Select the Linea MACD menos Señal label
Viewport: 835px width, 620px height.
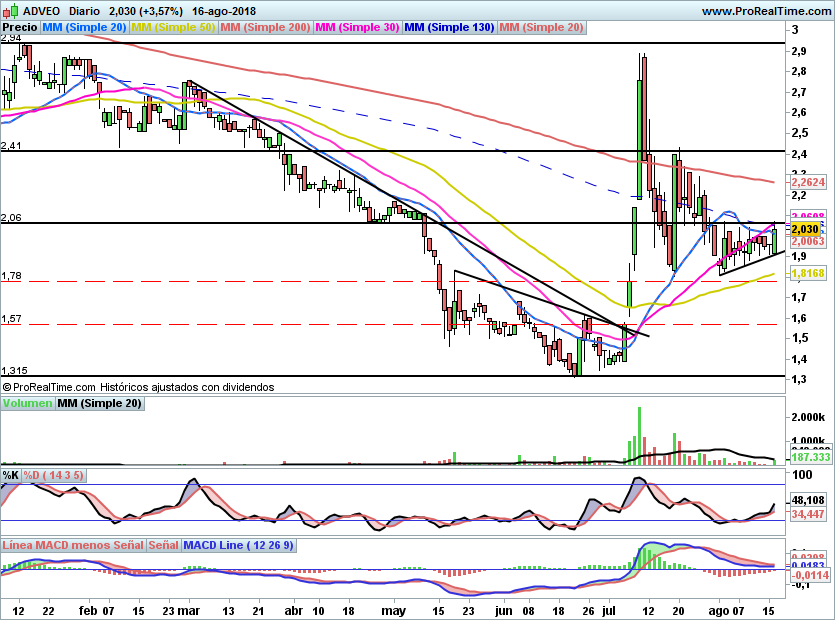tap(72, 545)
